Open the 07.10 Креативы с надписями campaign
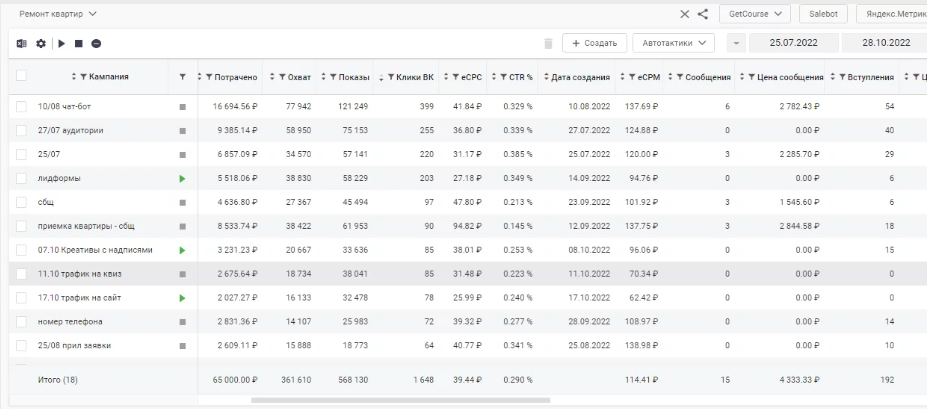Screen dimensions: 927x409 [95, 251]
